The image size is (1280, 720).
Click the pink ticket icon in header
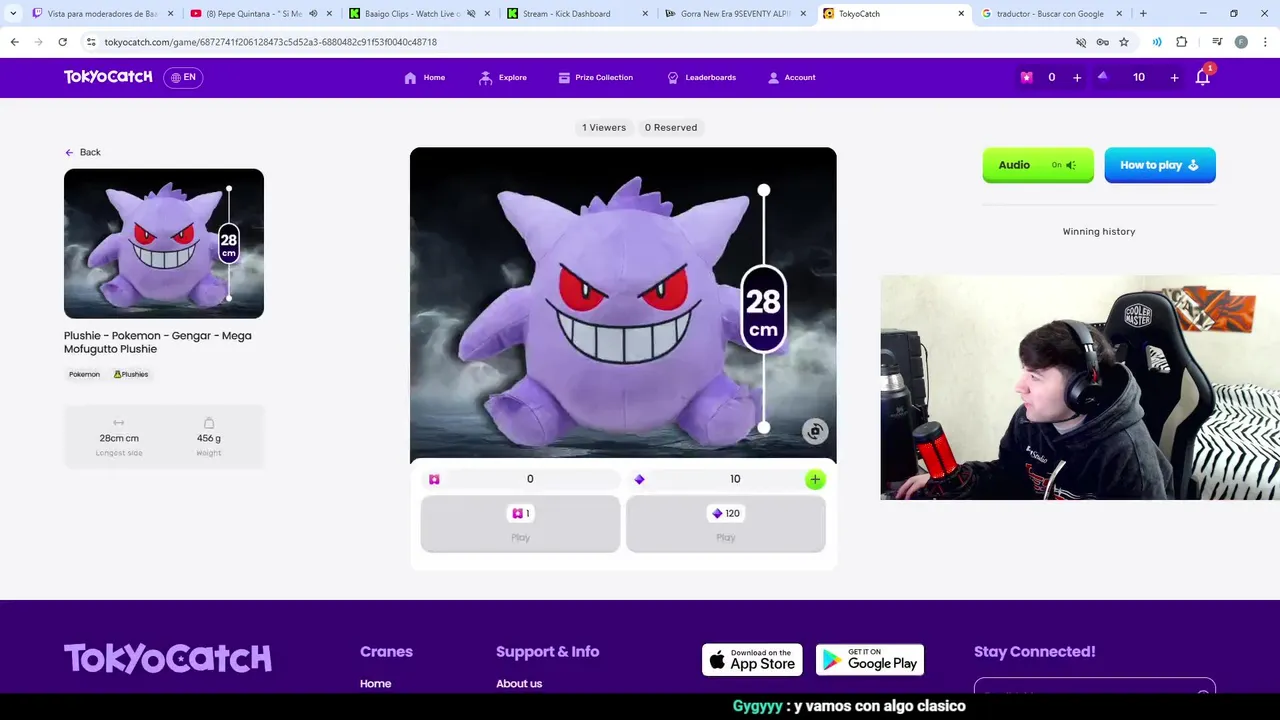[x=1026, y=77]
